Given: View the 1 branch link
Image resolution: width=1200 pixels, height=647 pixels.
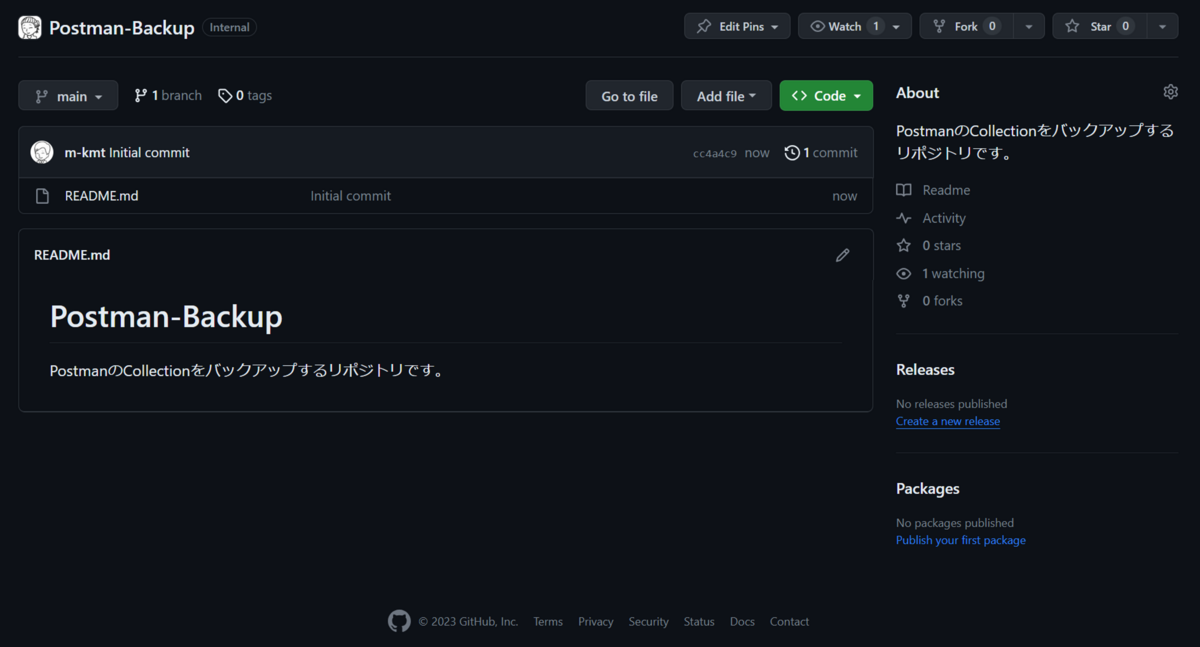Looking at the screenshot, I should coord(168,96).
